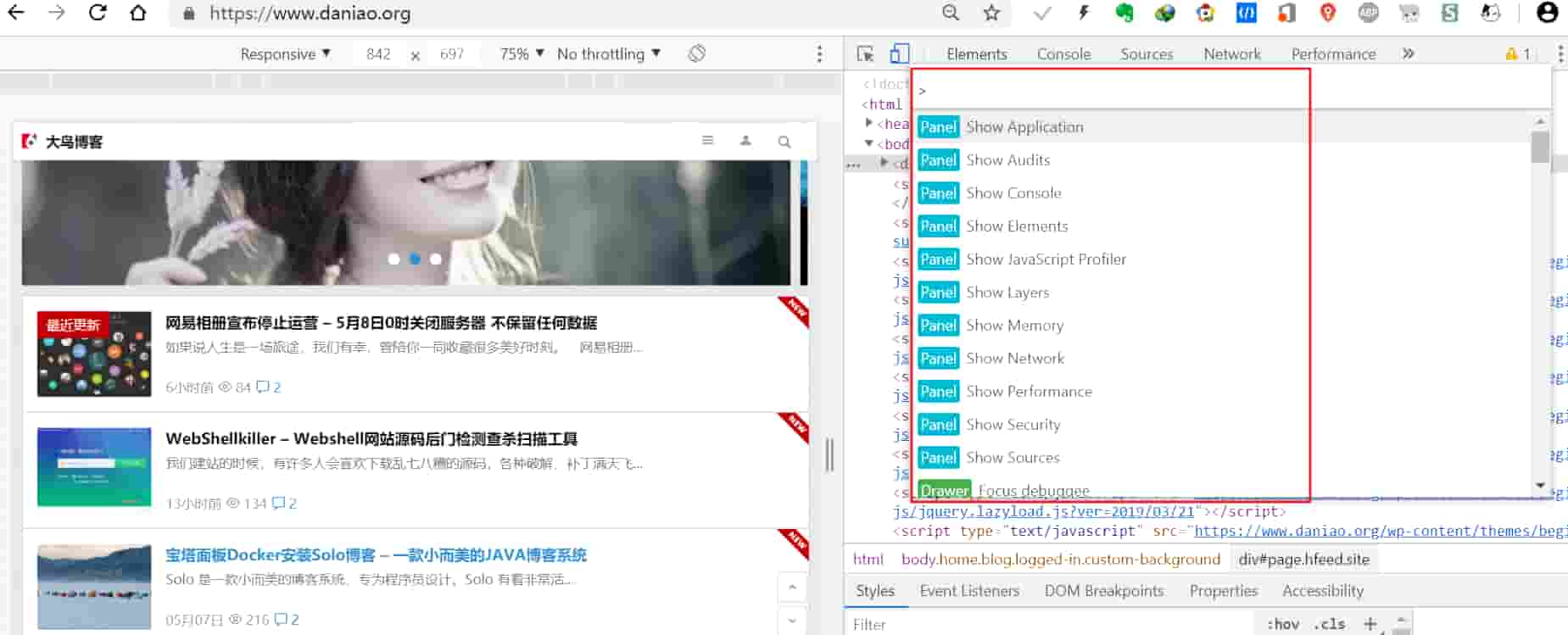Open the Console tab

click(1063, 54)
